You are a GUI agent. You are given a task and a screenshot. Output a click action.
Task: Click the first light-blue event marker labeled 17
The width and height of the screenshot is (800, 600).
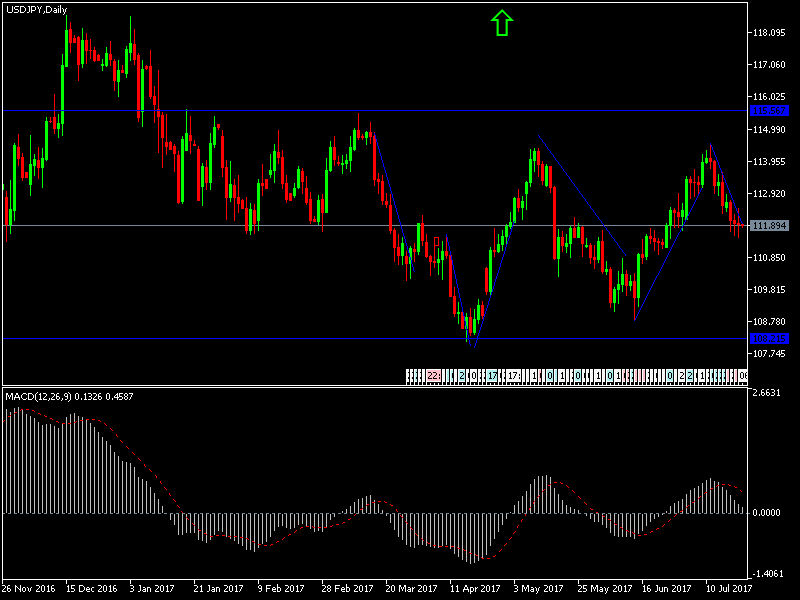point(493,376)
